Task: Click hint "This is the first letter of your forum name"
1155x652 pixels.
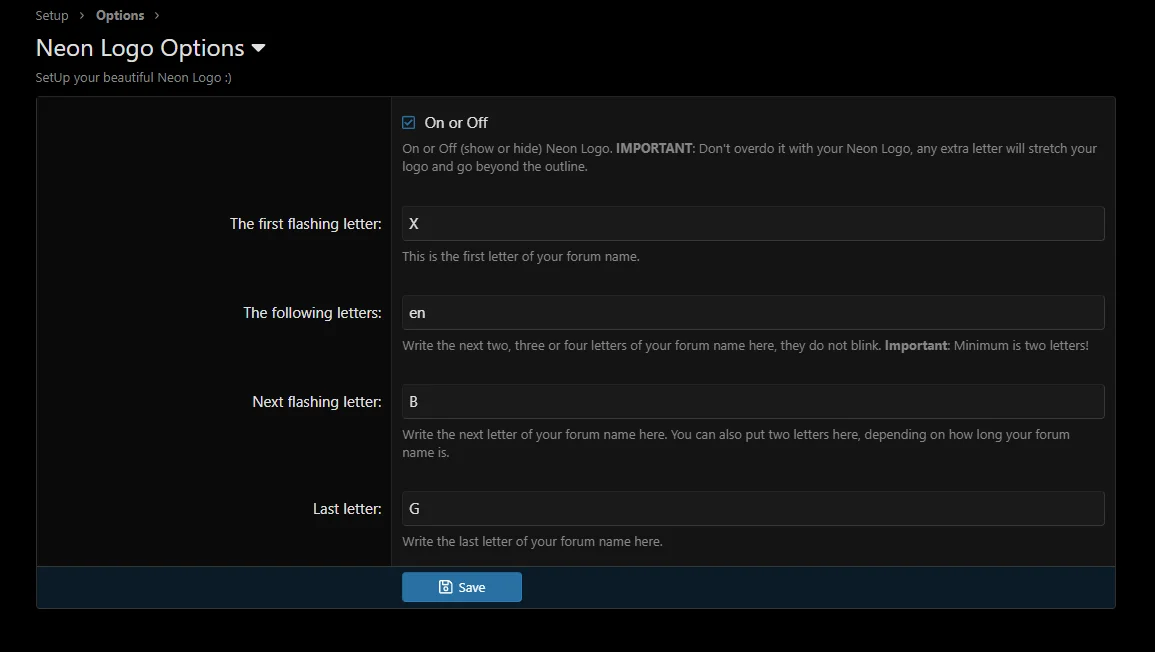Action: pyautogui.click(x=520, y=257)
